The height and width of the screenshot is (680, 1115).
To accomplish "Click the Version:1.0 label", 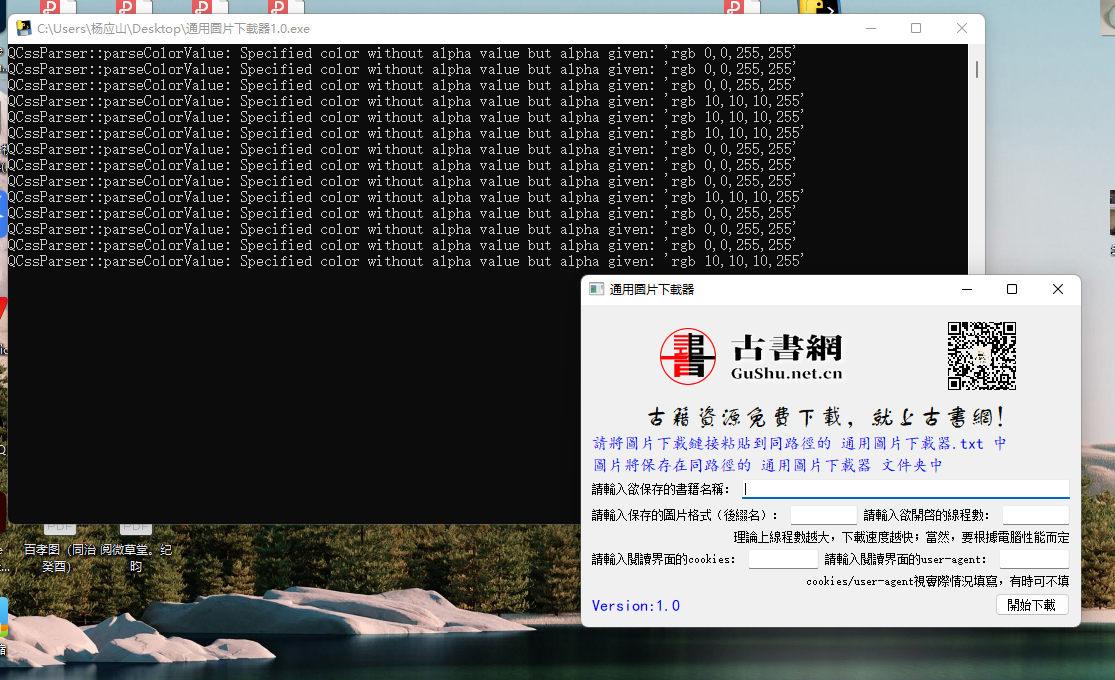I will [x=636, y=605].
